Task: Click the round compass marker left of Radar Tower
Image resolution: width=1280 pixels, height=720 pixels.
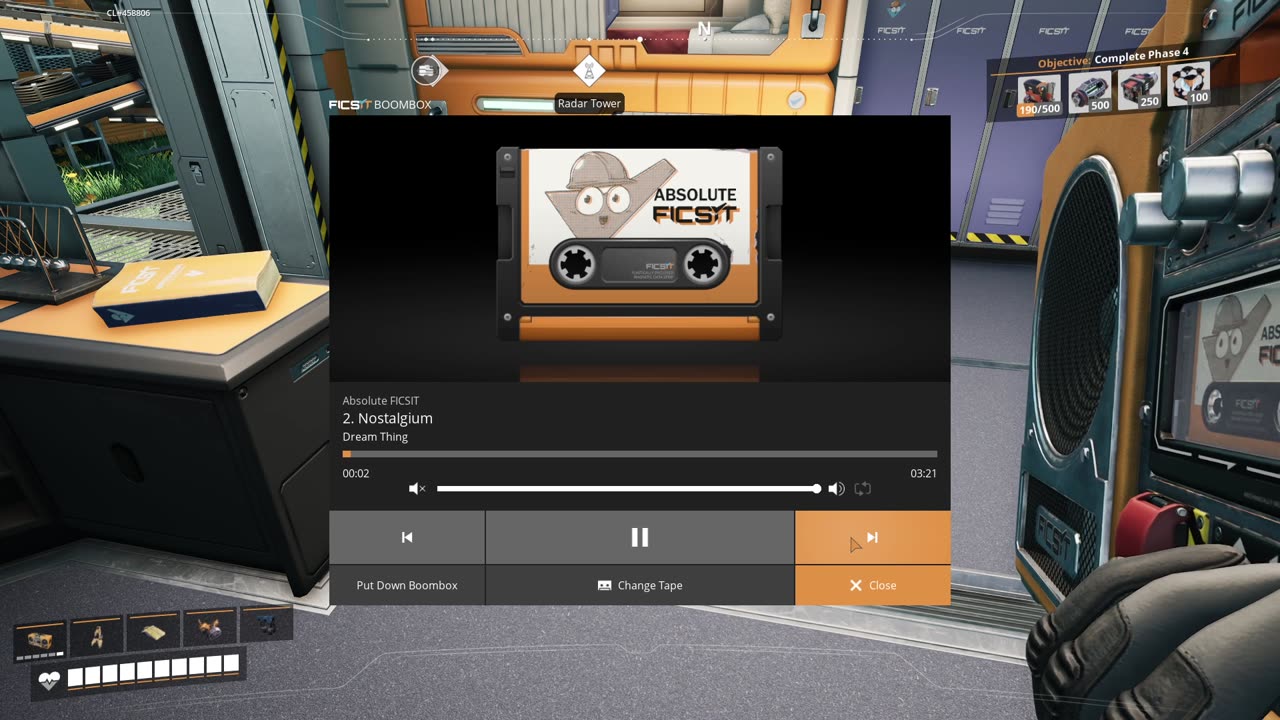Action: tap(426, 70)
